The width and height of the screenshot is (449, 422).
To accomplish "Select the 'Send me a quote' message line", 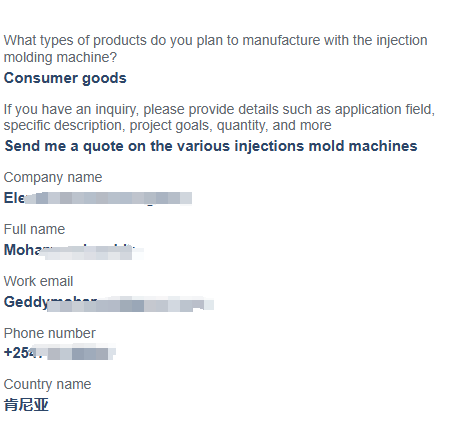I will (x=211, y=146).
